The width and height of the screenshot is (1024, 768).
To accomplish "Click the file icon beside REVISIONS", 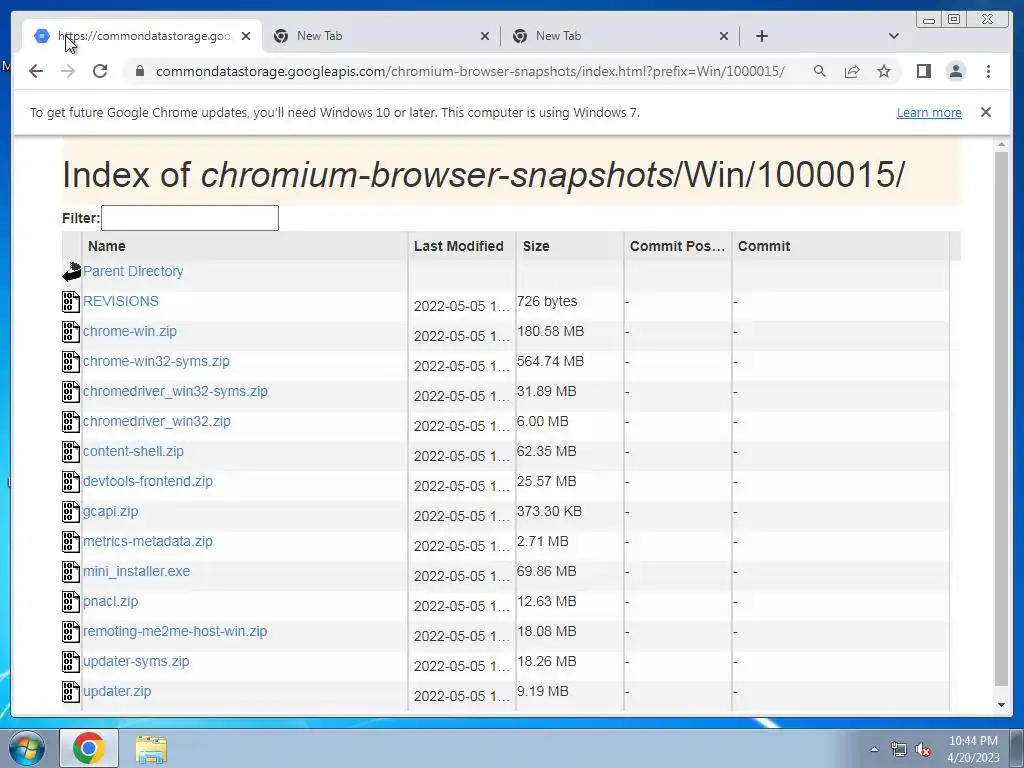I will coord(71,302).
